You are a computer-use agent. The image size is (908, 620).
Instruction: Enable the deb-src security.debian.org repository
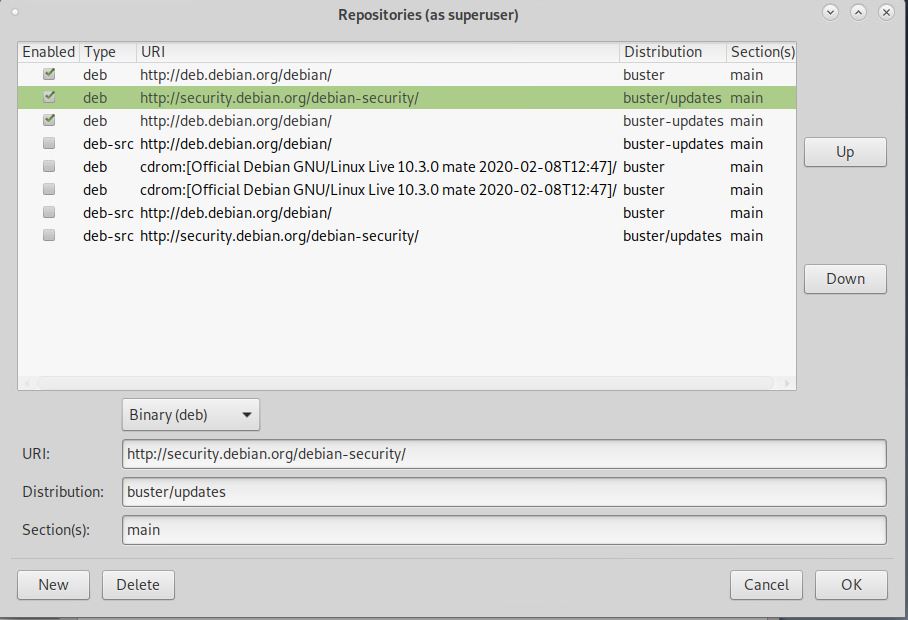48,236
